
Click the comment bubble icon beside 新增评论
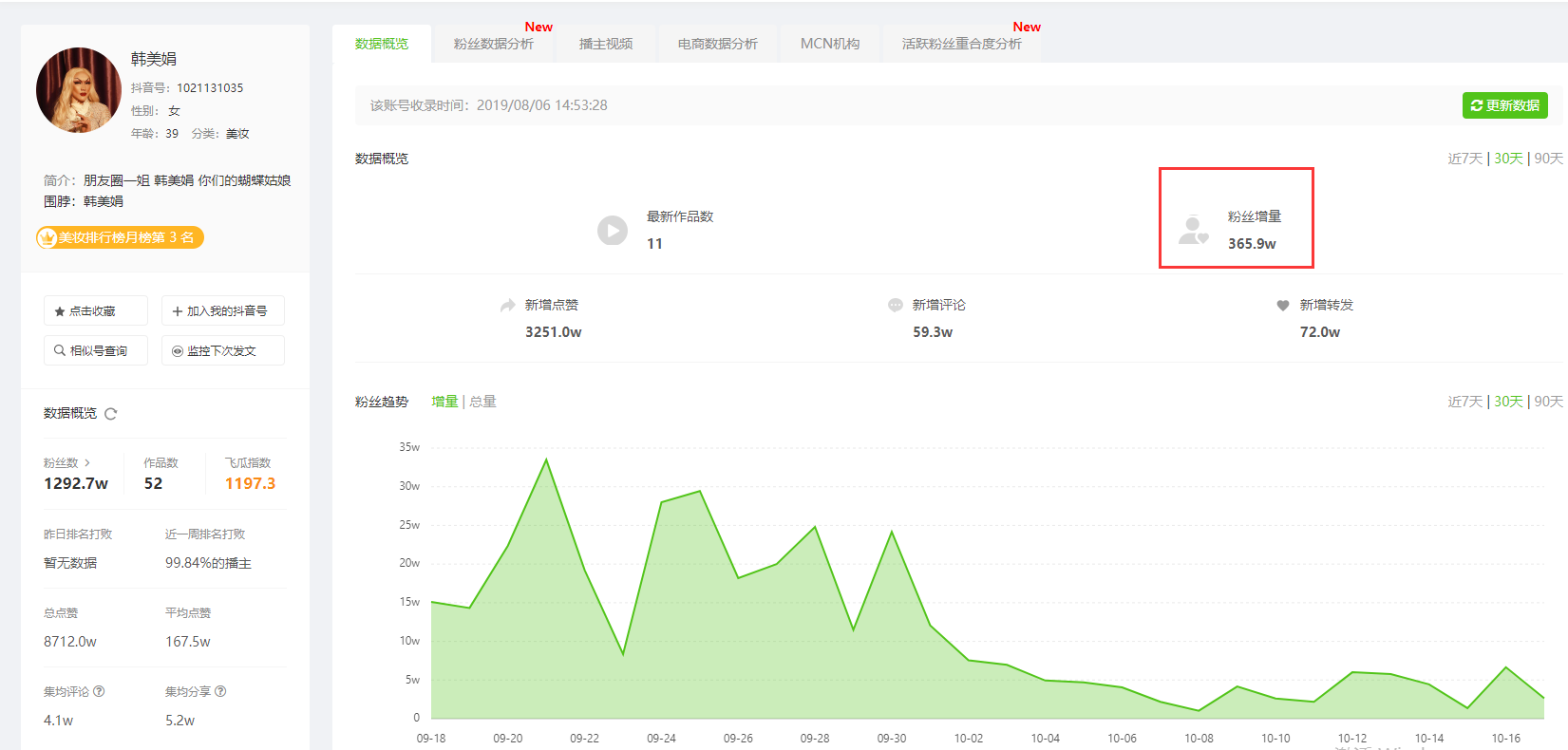[895, 306]
